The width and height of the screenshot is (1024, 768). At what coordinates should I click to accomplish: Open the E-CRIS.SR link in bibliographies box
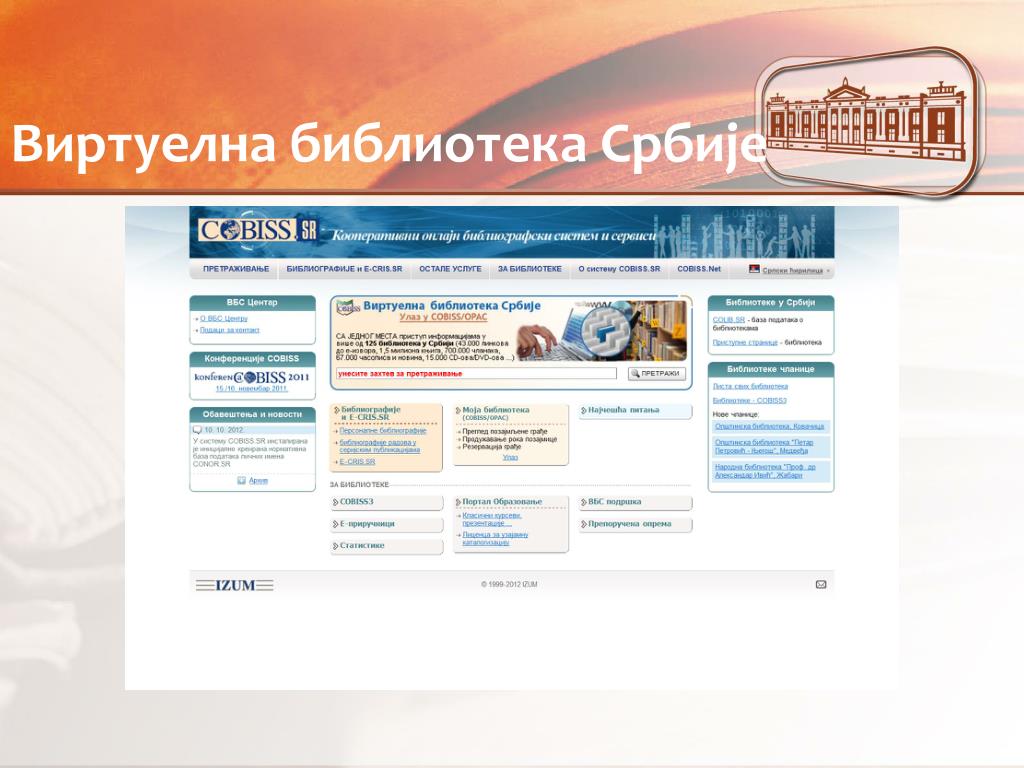point(357,462)
